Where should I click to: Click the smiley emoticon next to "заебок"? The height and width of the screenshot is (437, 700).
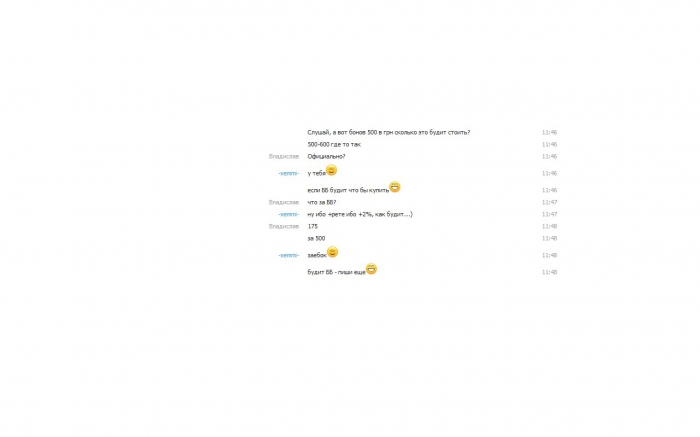click(332, 252)
